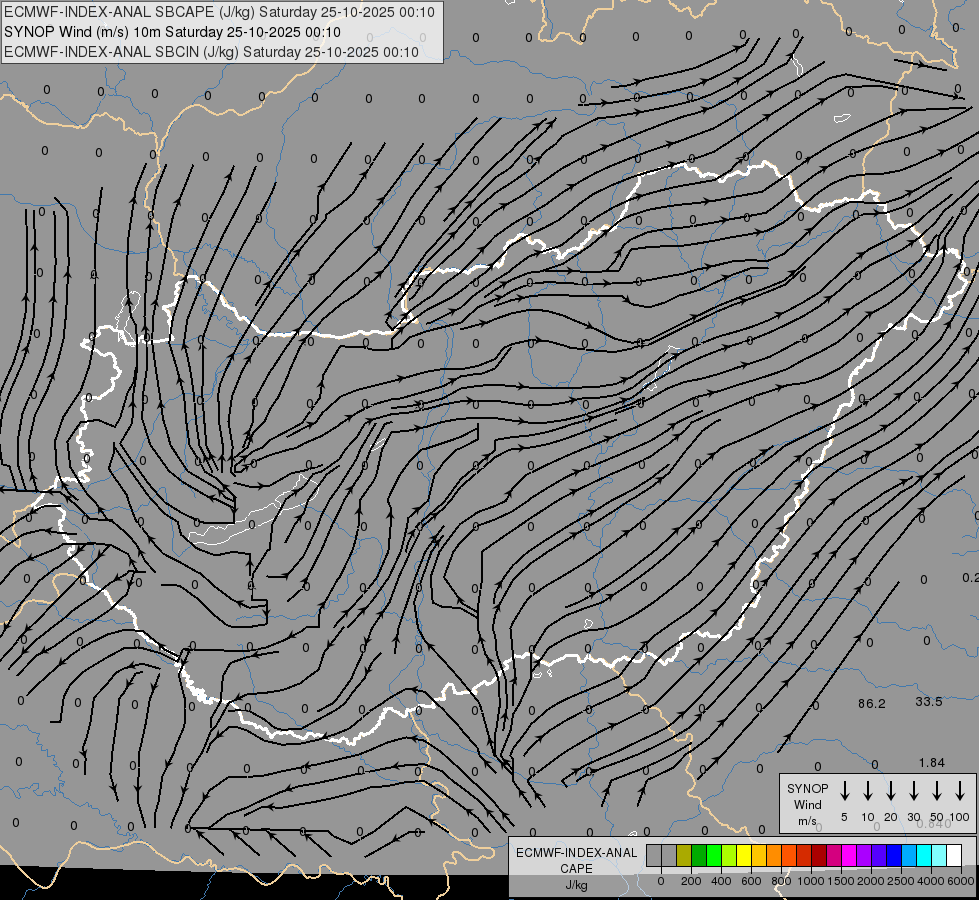Click the faint 0.840 value in wind legend

[x=934, y=824]
